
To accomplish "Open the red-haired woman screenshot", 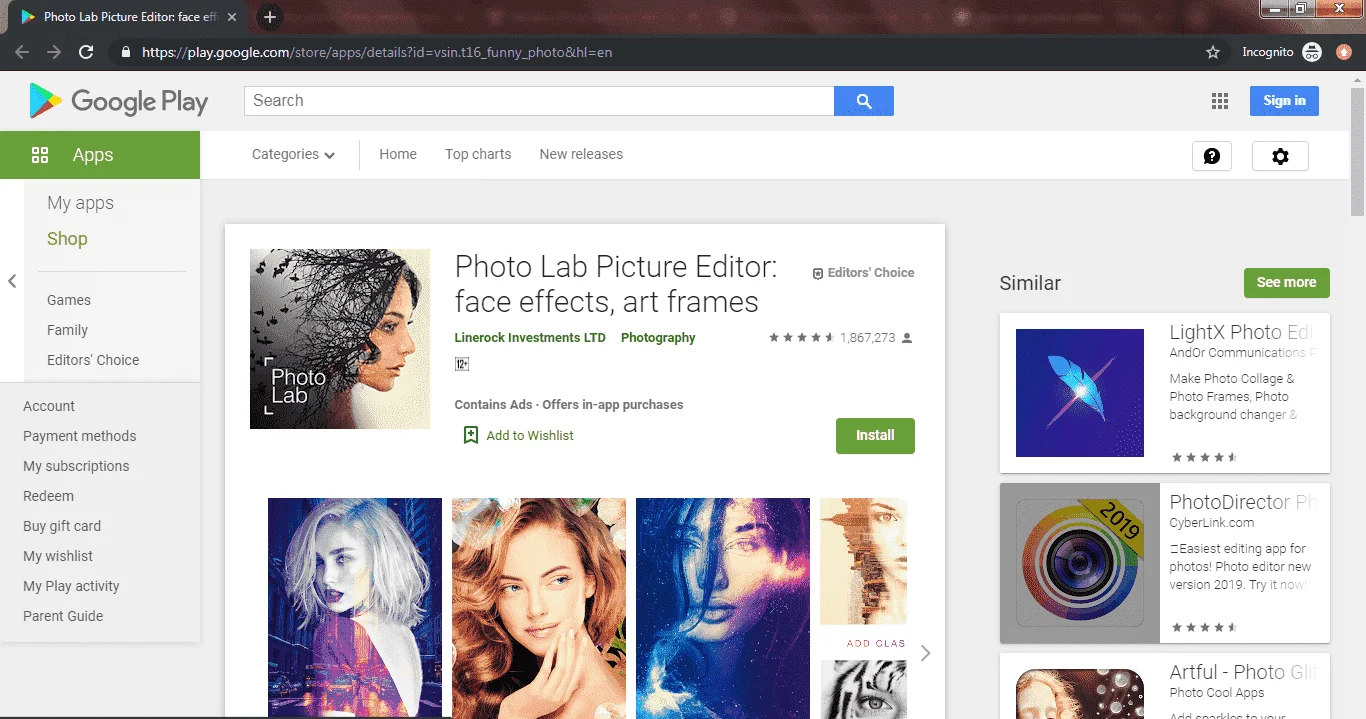I will pyautogui.click(x=539, y=608).
